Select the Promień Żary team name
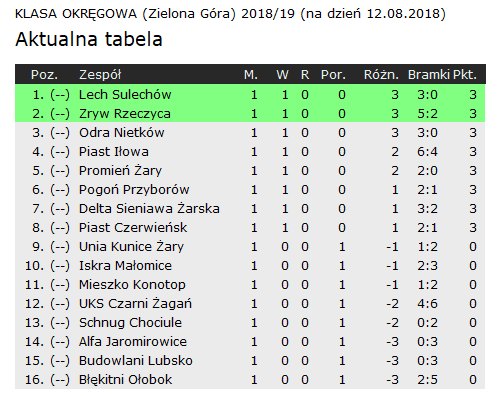The height and width of the screenshot is (396, 500). click(120, 171)
